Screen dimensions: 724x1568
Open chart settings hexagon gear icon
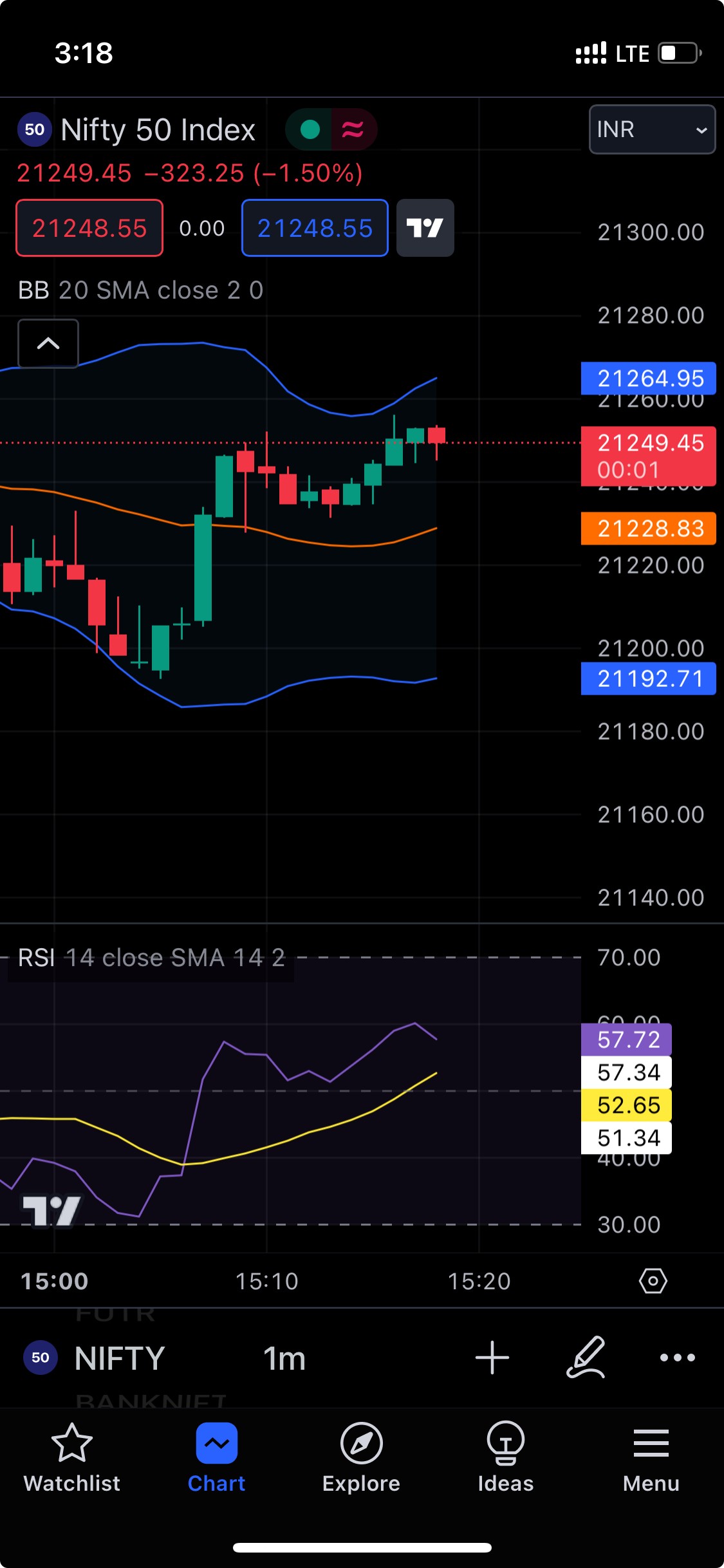[653, 1281]
